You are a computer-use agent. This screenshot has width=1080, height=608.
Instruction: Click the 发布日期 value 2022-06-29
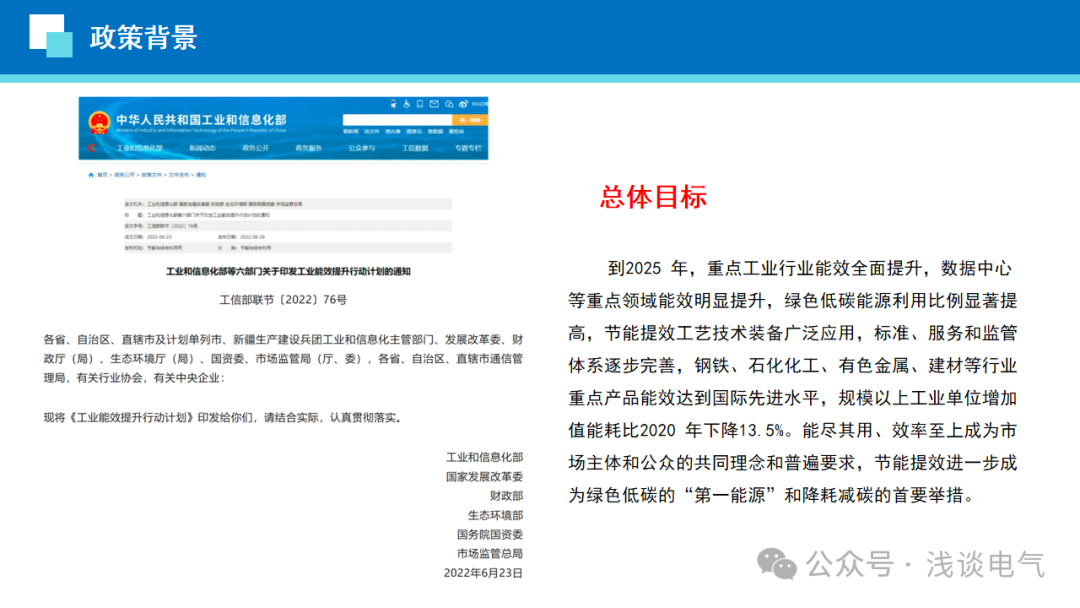click(253, 237)
